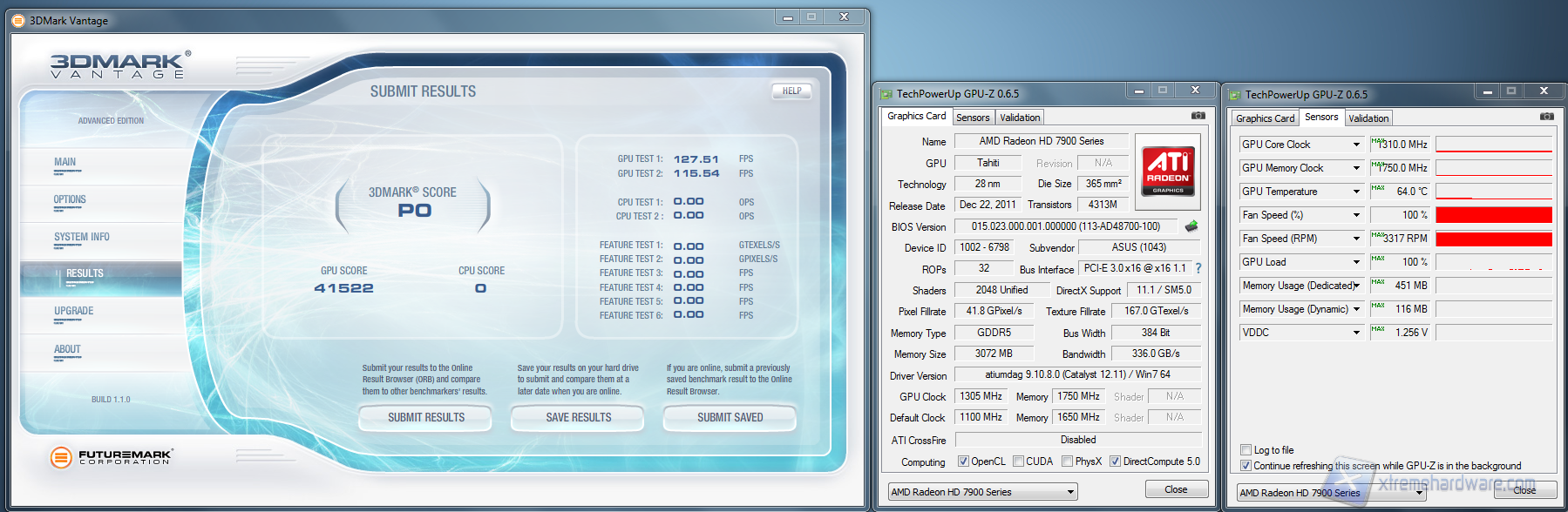Open the GPU Core Clock sensor dropdown
The height and width of the screenshot is (512, 1568).
[x=1356, y=145]
